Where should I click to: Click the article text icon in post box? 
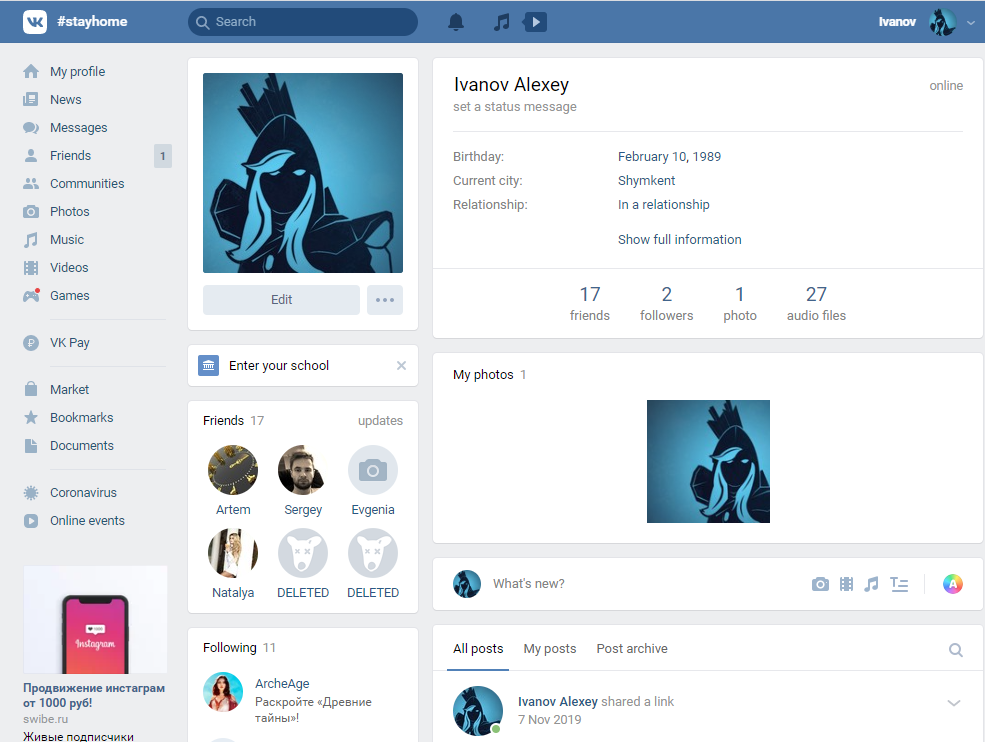click(899, 584)
